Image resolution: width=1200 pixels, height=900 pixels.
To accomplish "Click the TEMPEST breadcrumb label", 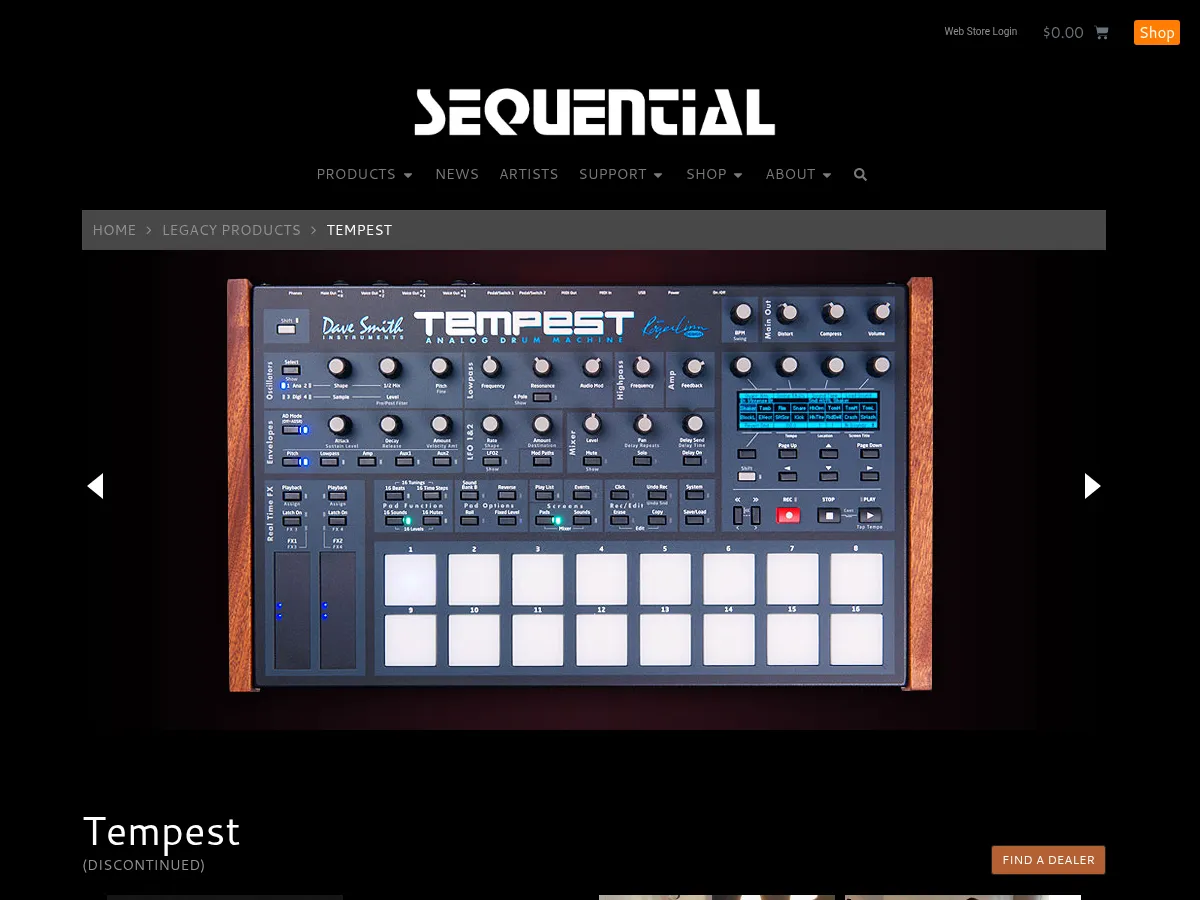I will click(359, 230).
